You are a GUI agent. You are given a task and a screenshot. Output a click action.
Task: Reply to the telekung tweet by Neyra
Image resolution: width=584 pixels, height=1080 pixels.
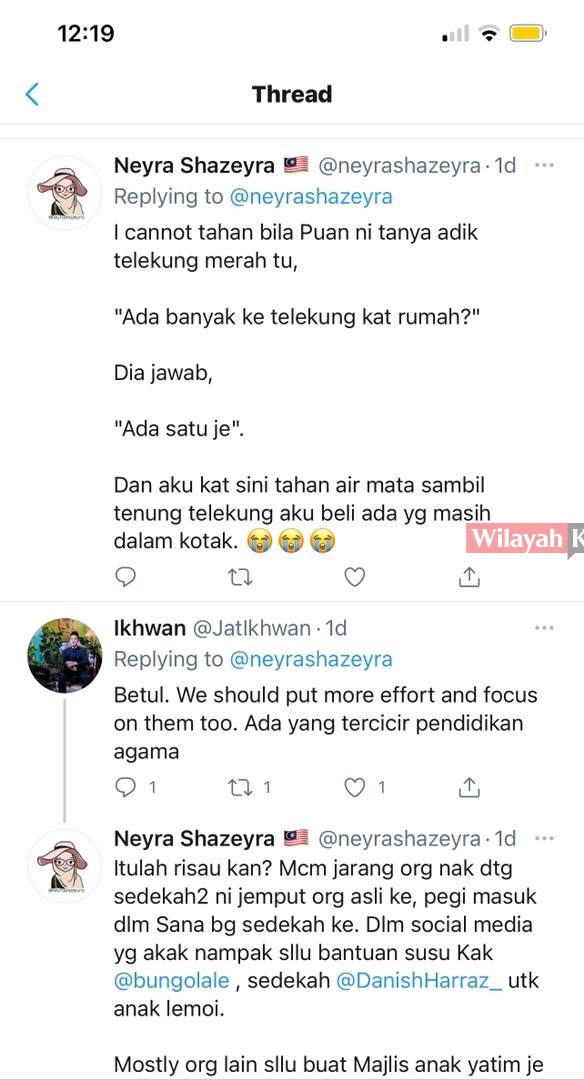125,577
